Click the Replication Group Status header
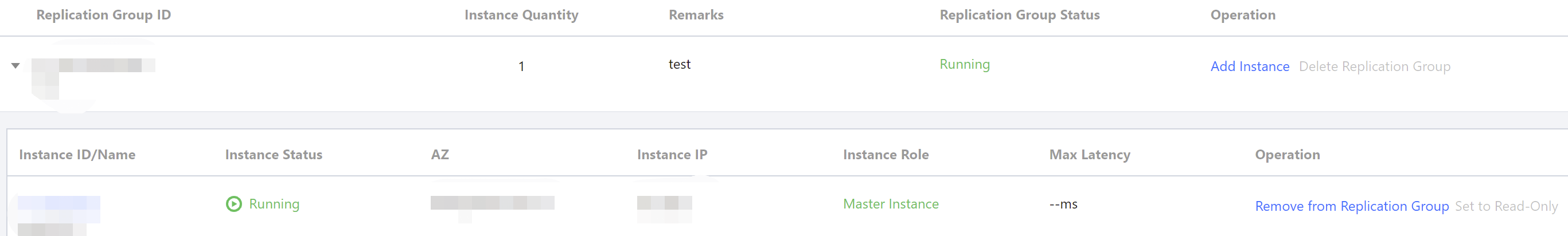Image resolution: width=1568 pixels, height=236 pixels. [x=1020, y=15]
